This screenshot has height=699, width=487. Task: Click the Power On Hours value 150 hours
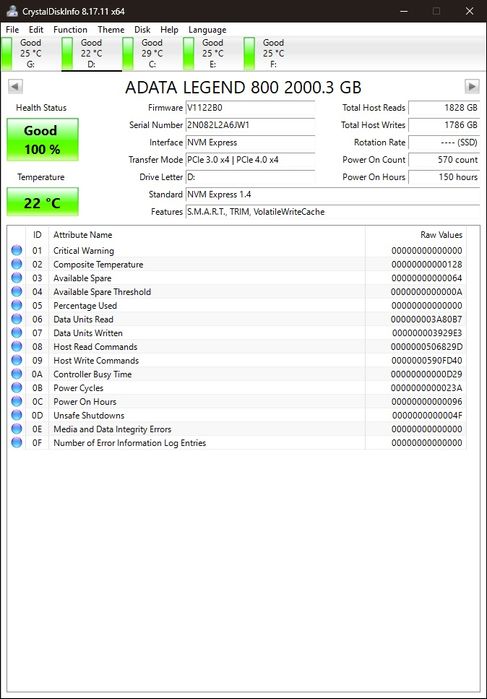[444, 177]
